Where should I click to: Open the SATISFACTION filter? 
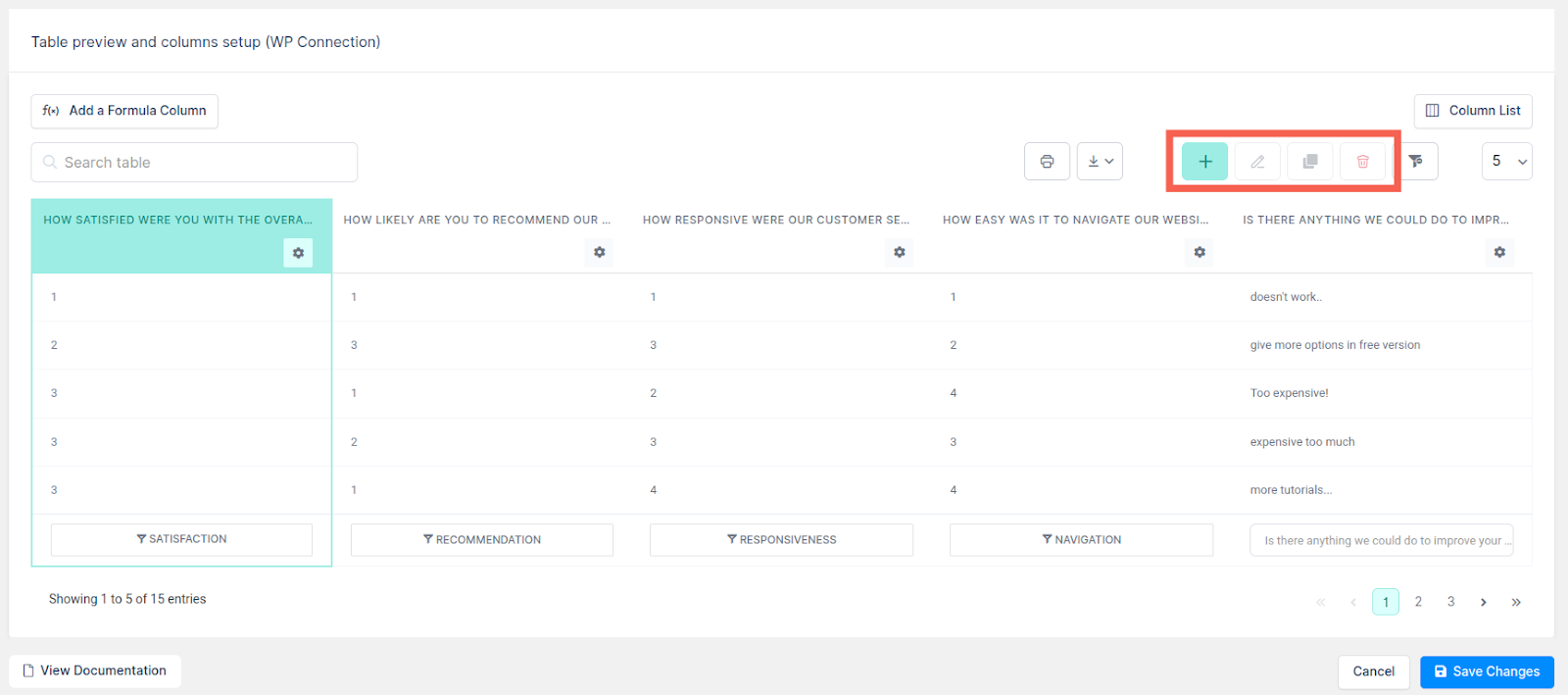click(181, 539)
